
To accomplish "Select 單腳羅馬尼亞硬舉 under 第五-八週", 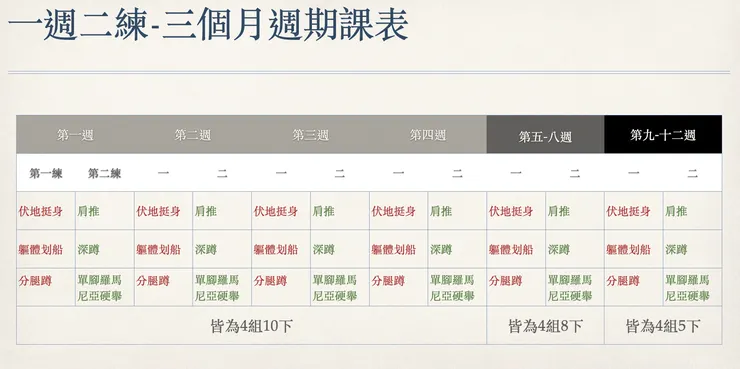I will tap(570, 288).
